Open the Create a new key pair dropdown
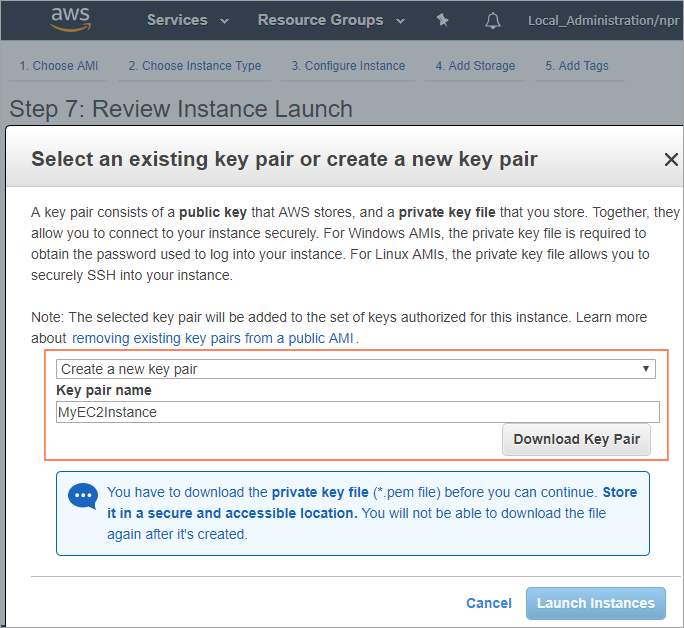The height and width of the screenshot is (628, 684). (356, 369)
